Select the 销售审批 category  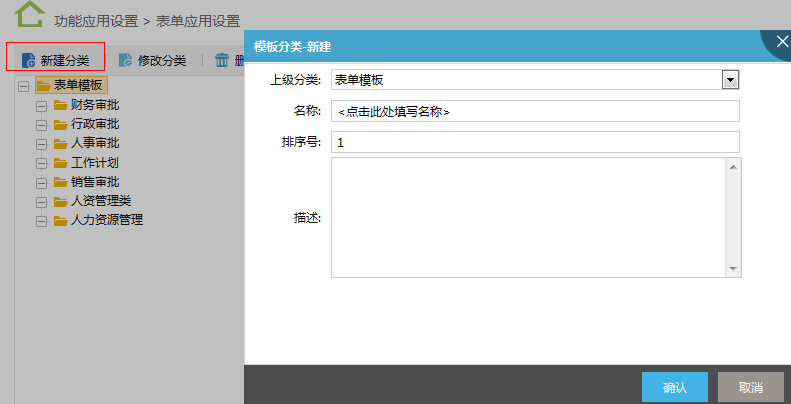[95, 182]
